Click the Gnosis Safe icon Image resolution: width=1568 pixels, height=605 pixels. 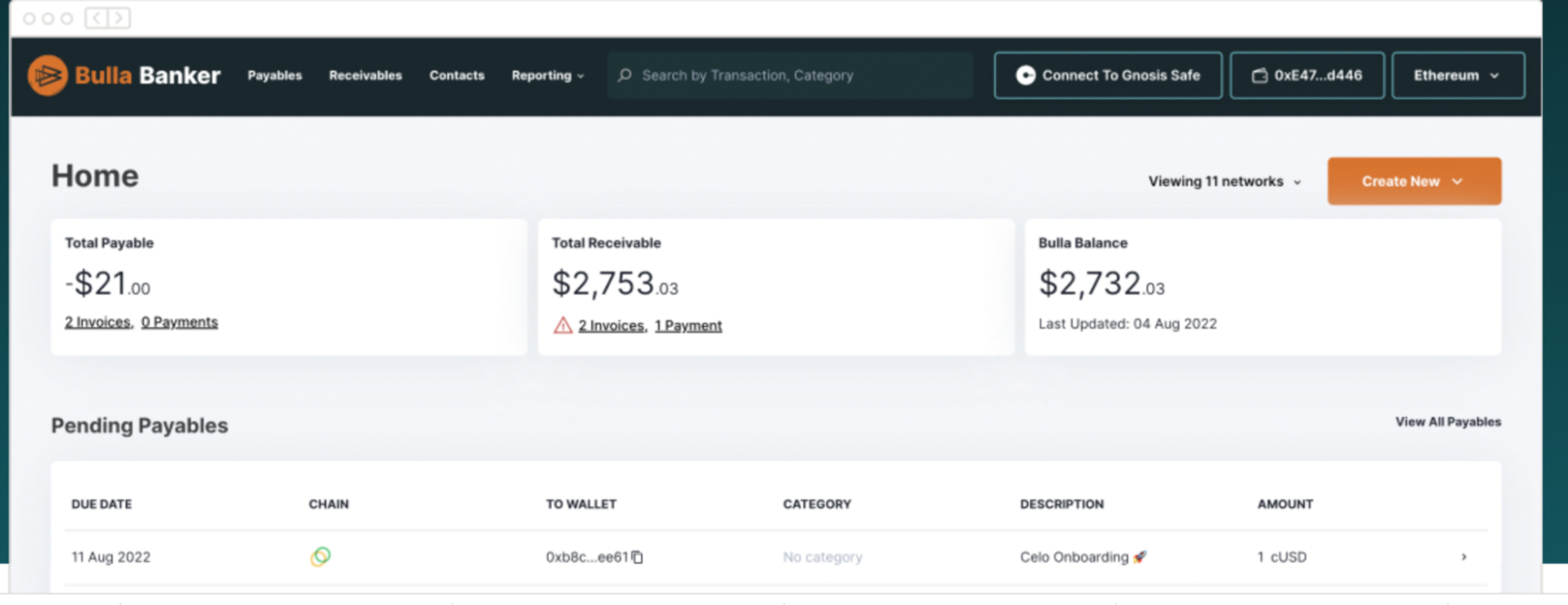click(x=1025, y=76)
